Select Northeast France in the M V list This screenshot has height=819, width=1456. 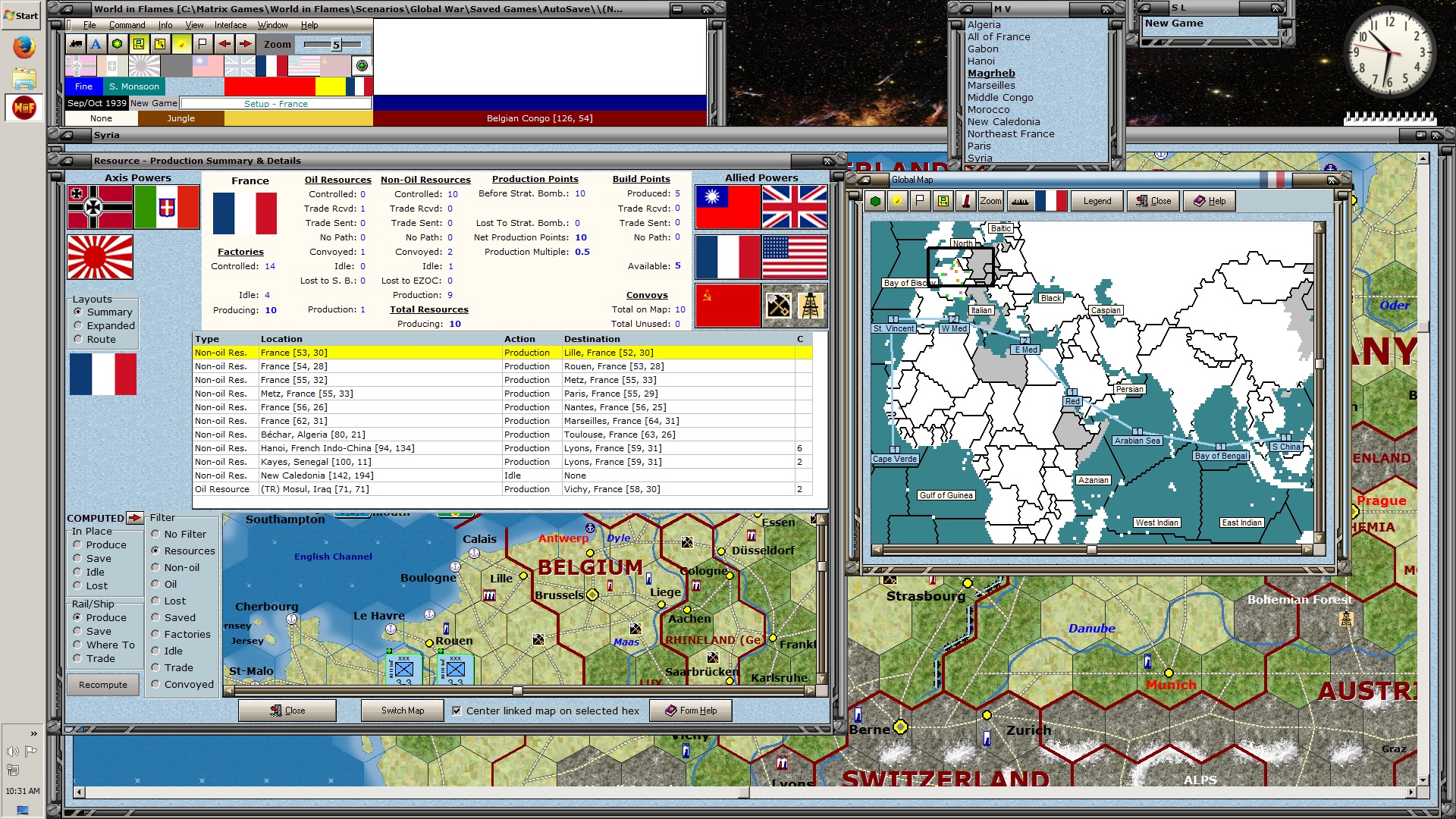[1011, 134]
